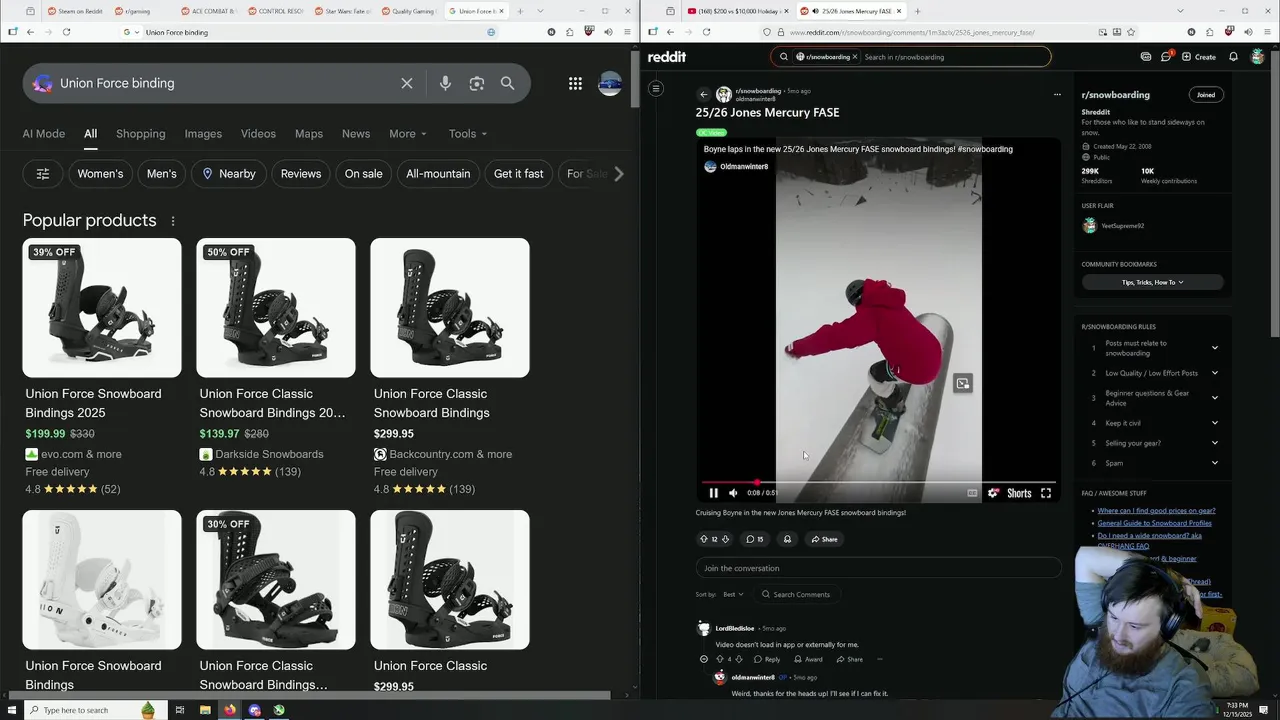Reply to LordBledisloe's comment
This screenshot has width=1280, height=720.
tap(767, 659)
